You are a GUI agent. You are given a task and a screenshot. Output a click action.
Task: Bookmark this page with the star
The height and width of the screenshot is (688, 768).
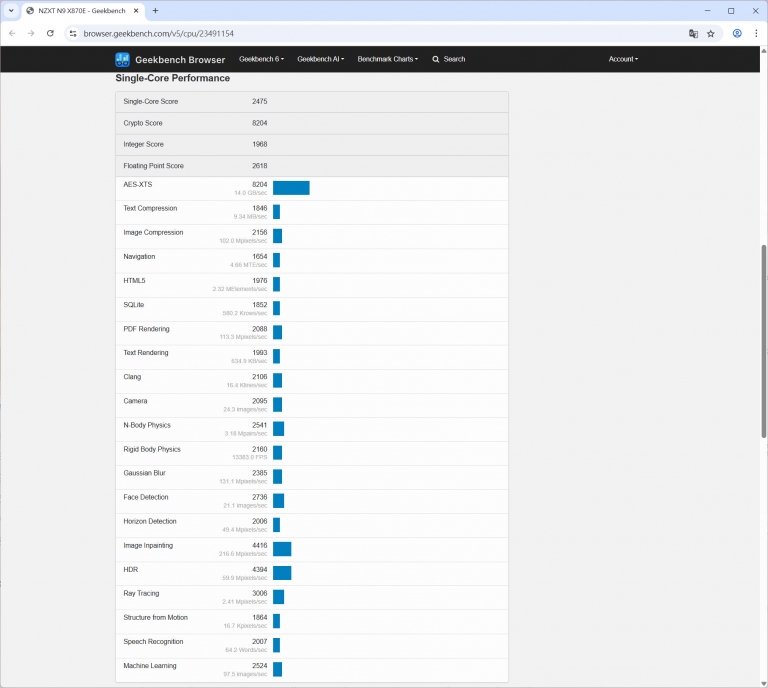(x=711, y=33)
